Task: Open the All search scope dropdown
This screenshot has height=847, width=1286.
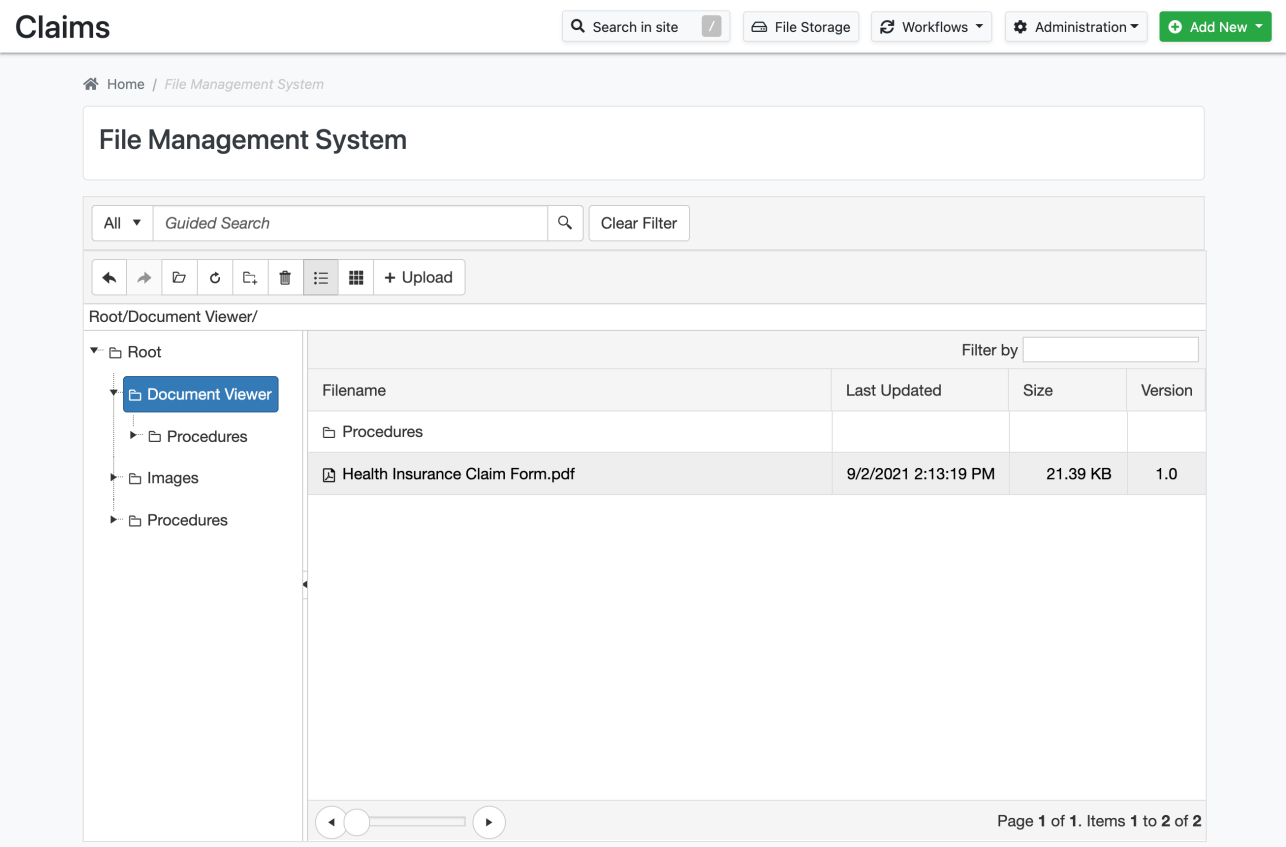Action: point(121,223)
